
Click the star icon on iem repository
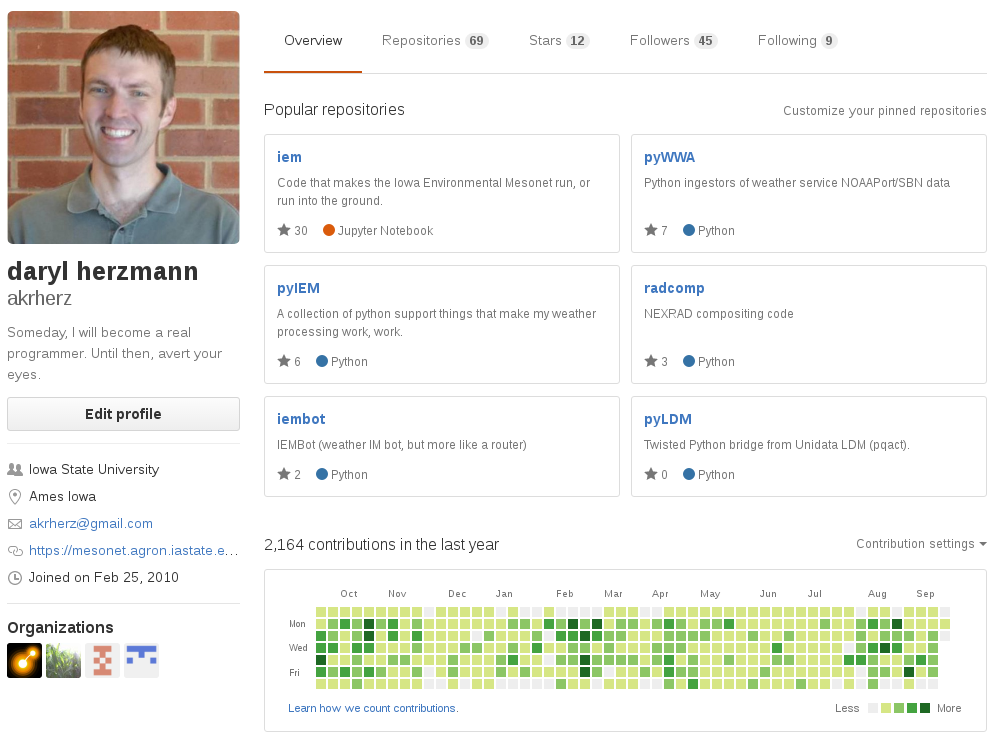click(284, 230)
